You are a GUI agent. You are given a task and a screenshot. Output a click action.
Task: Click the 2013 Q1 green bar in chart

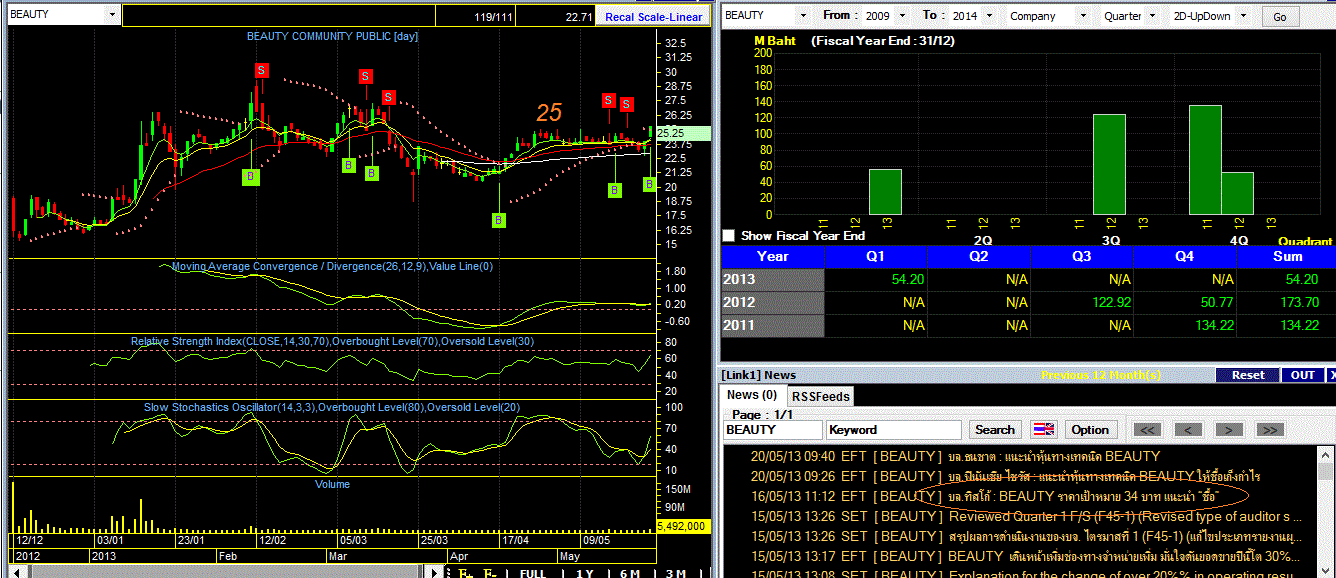[x=885, y=192]
